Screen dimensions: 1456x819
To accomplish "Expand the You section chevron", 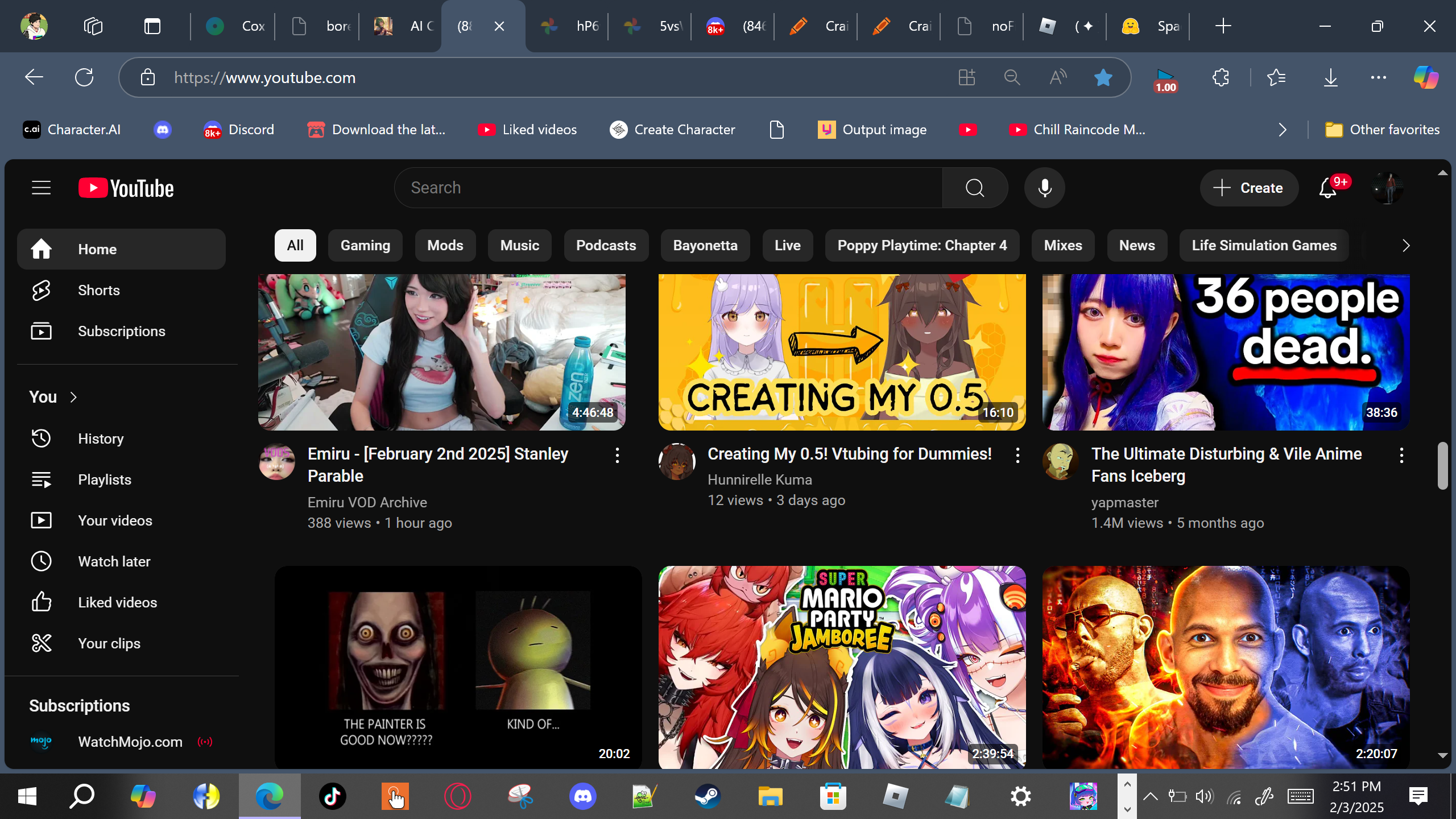I will point(73,397).
